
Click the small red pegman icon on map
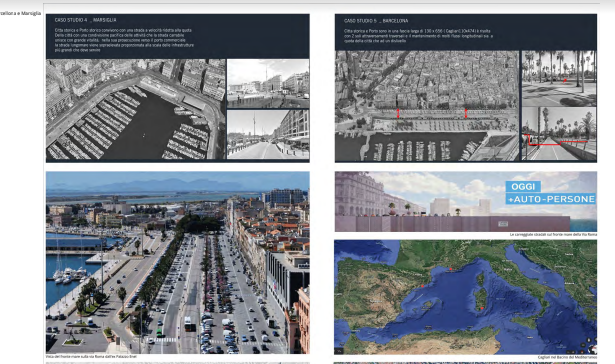point(582,351)
